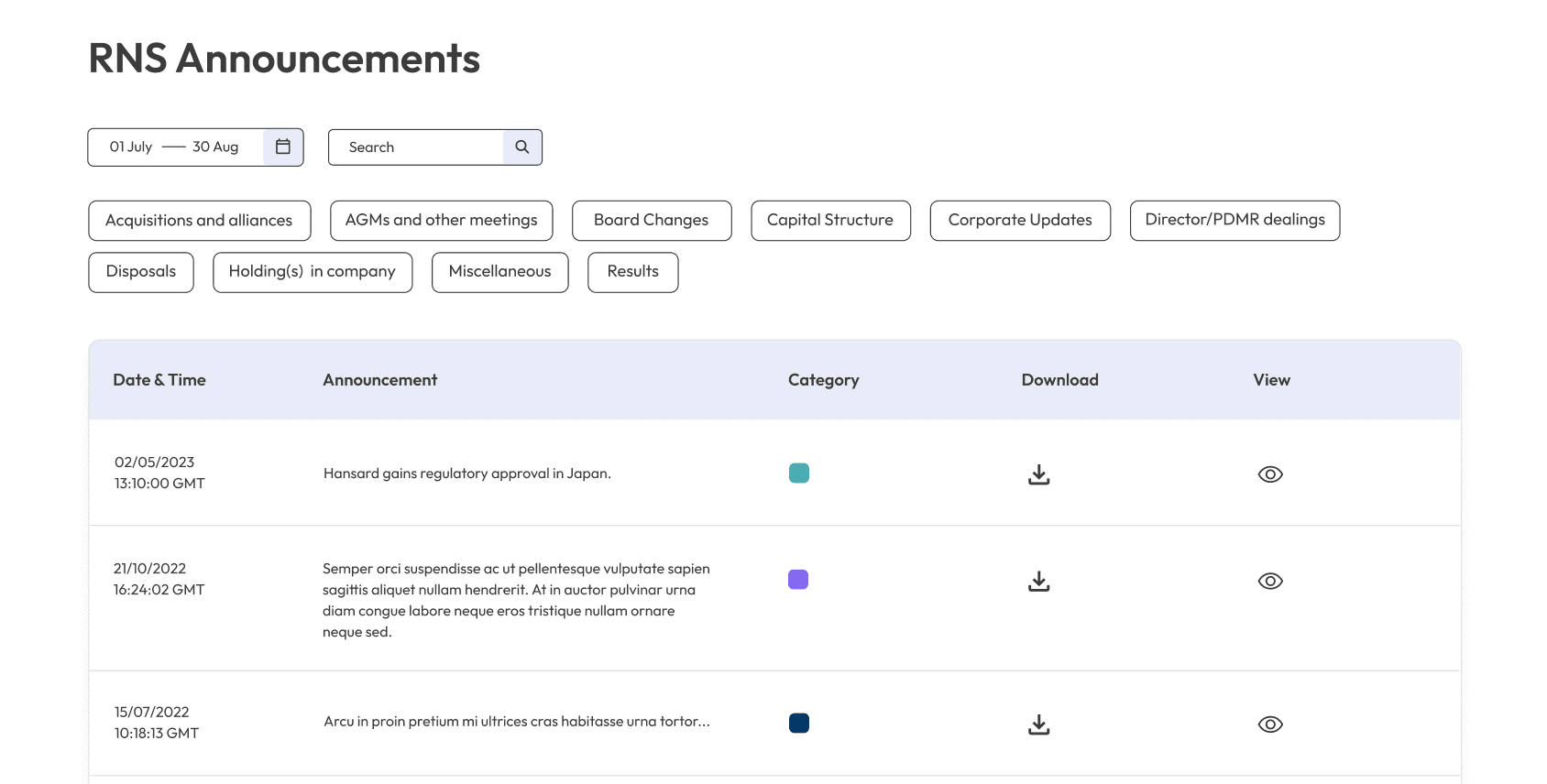Image resolution: width=1547 pixels, height=784 pixels.
Task: View the 21/10/2022 announcement via eye icon
Action: [x=1270, y=582]
